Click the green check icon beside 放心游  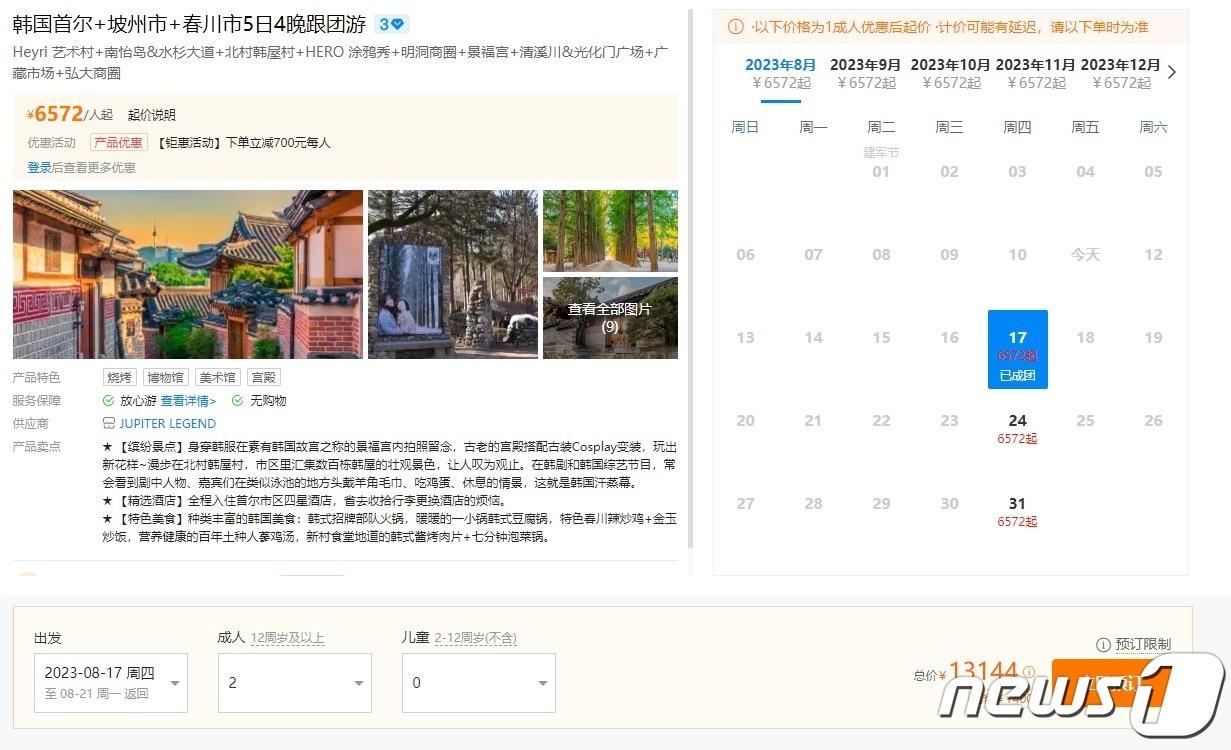point(109,400)
